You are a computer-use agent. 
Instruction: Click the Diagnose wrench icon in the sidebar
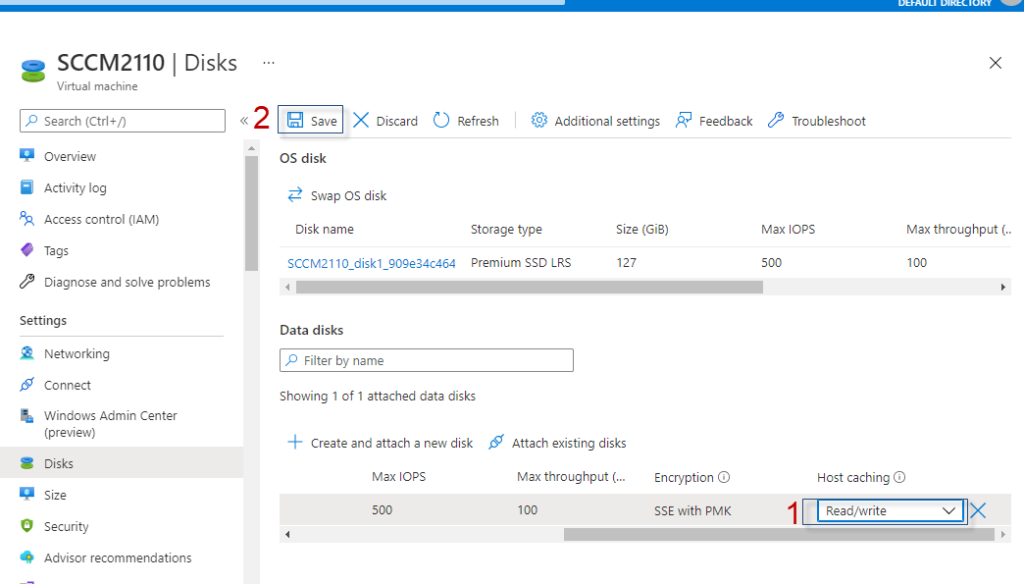click(x=27, y=281)
